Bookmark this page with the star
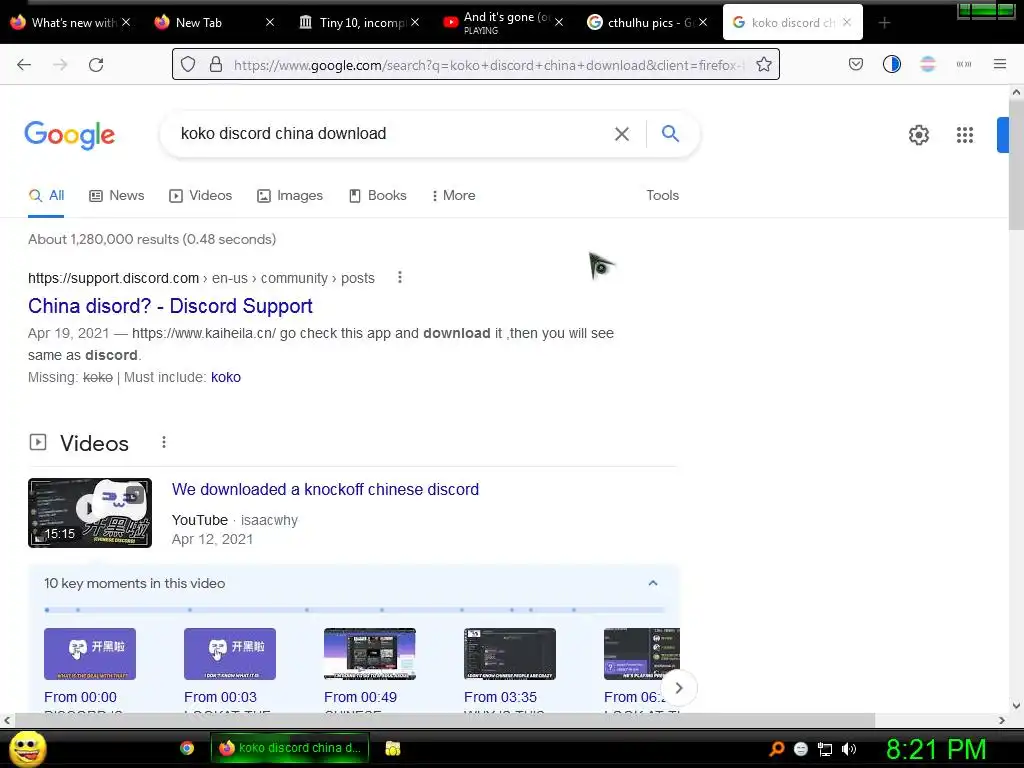 [763, 65]
